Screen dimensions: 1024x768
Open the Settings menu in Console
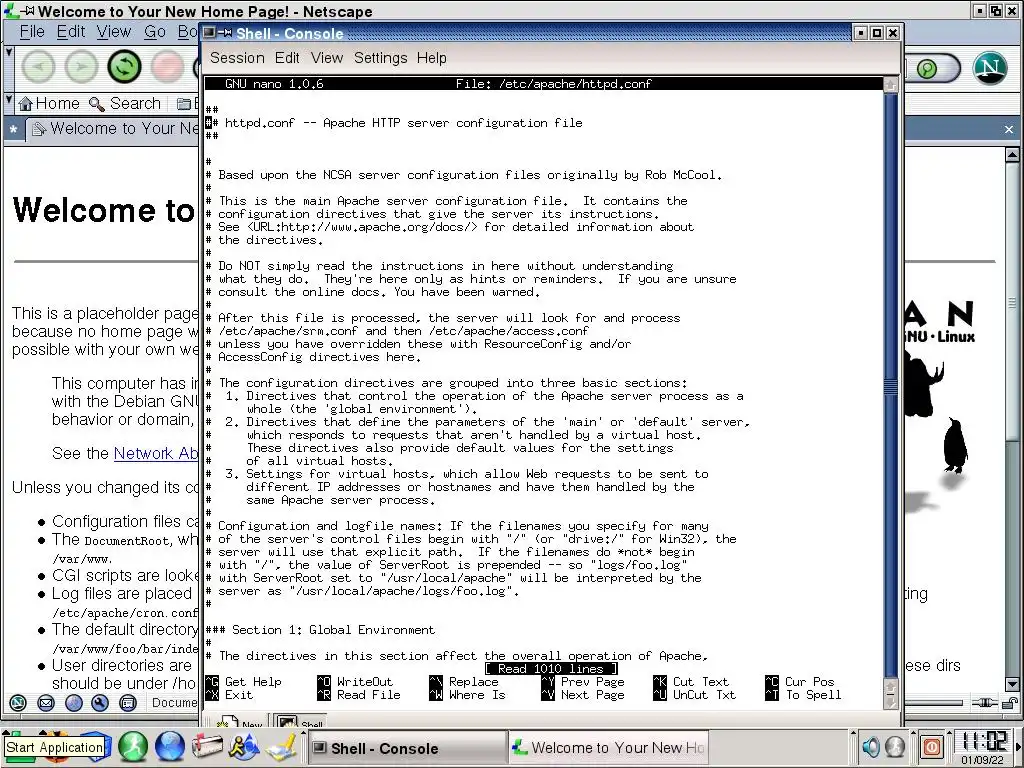tap(381, 58)
